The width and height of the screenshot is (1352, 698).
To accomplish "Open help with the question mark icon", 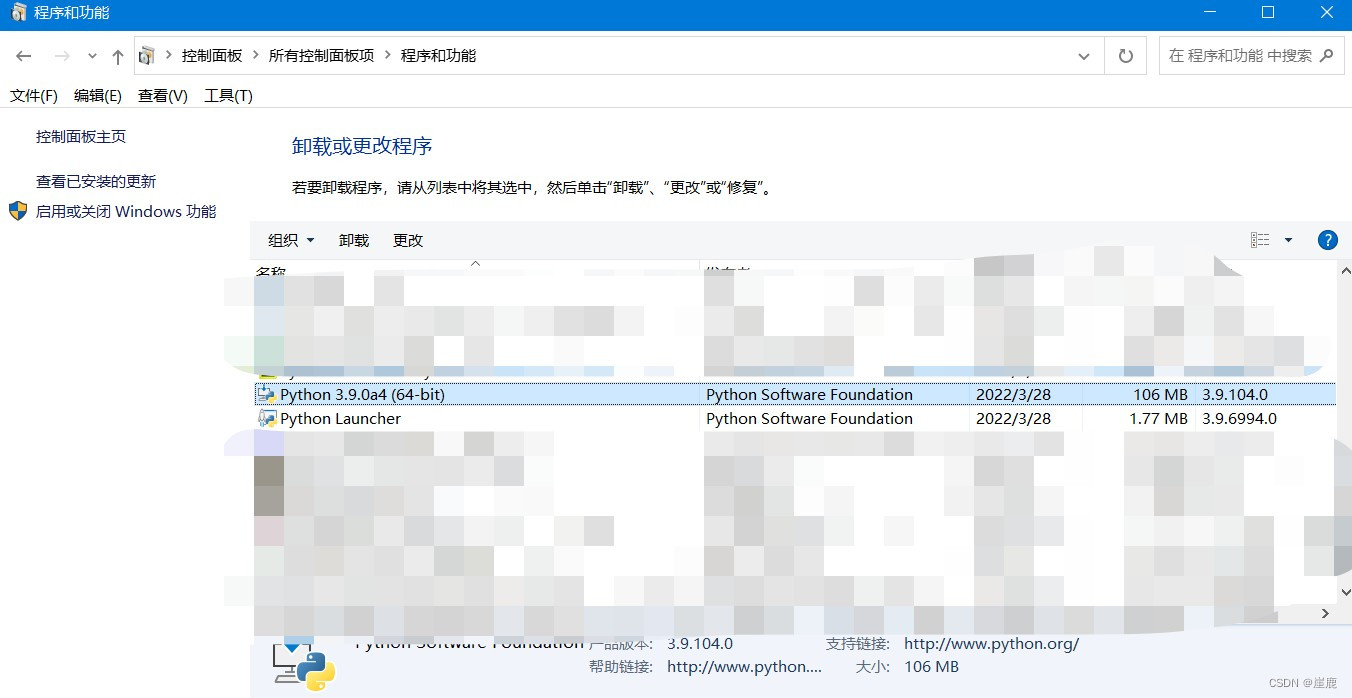I will [x=1328, y=240].
